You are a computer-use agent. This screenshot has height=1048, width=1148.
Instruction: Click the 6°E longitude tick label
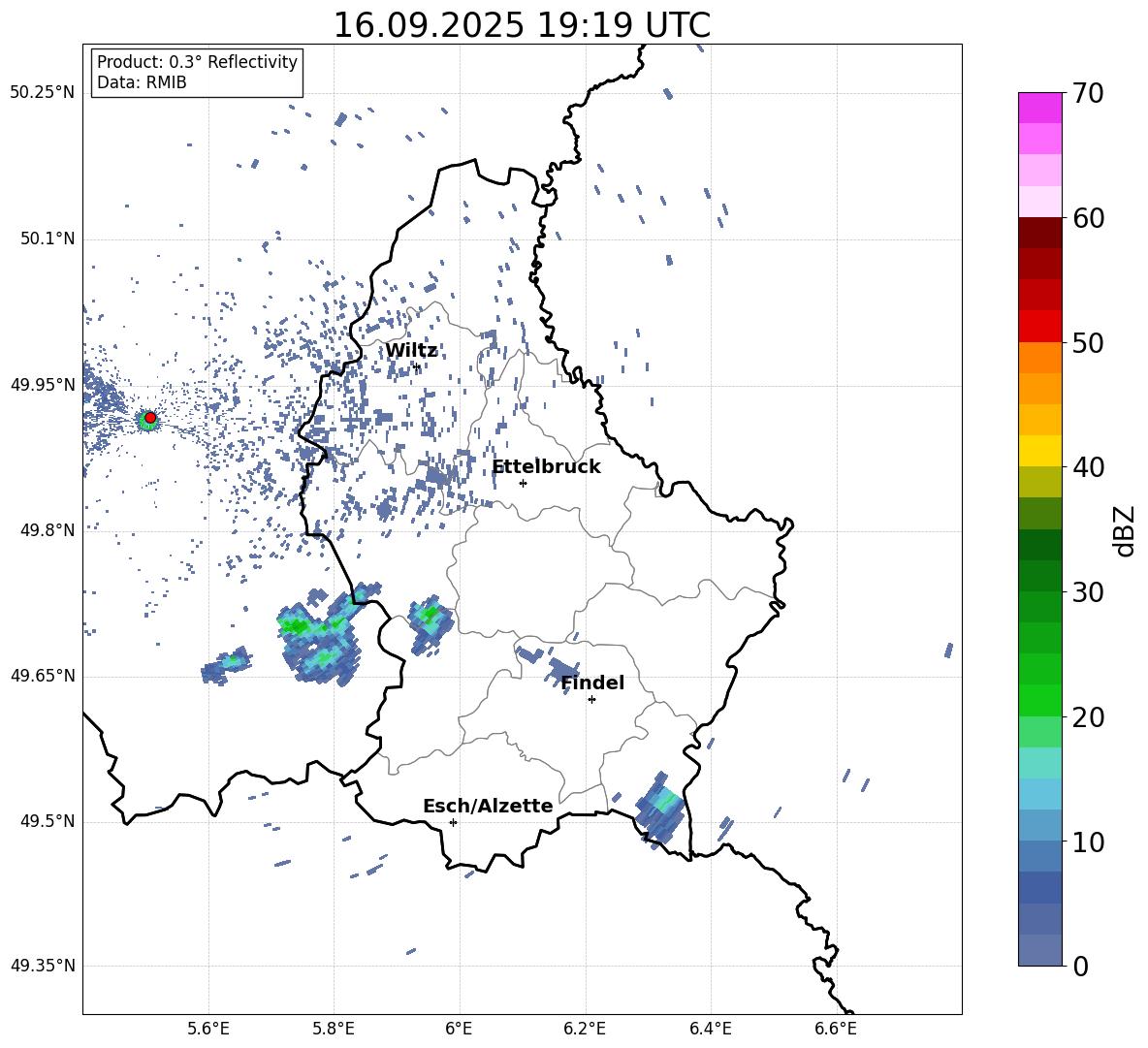tap(460, 1029)
